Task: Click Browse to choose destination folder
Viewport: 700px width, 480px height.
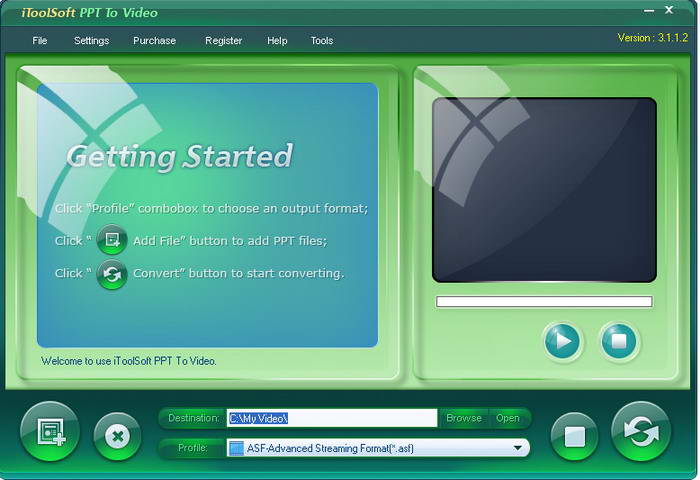Action: point(464,418)
